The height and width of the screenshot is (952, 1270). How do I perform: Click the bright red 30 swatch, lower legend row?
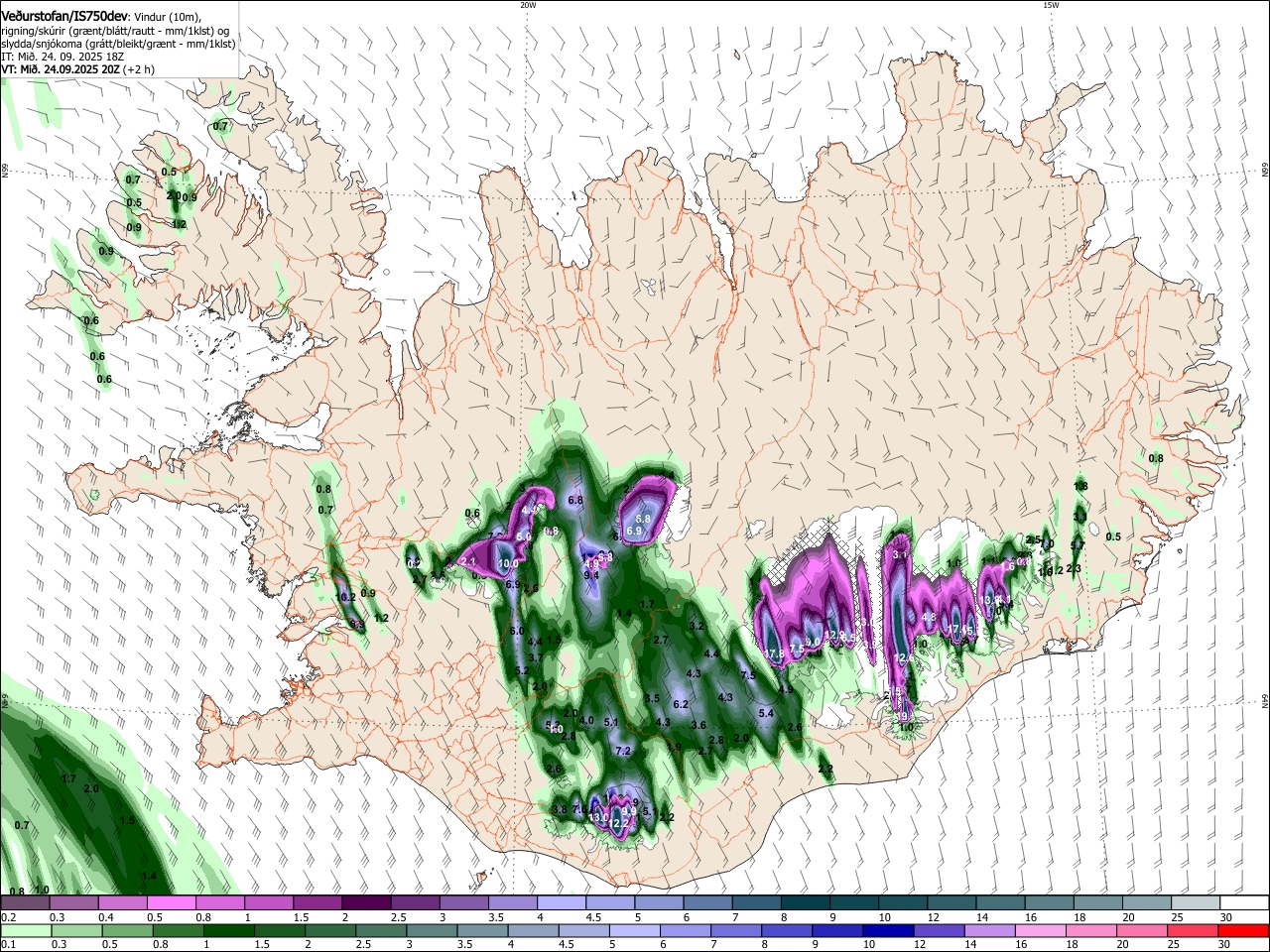coord(1244,930)
